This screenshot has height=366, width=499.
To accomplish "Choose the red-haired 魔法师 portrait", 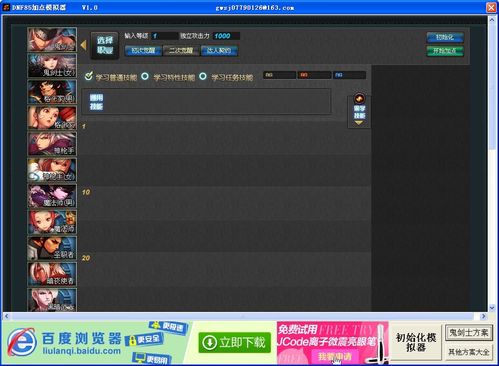I will [x=52, y=222].
